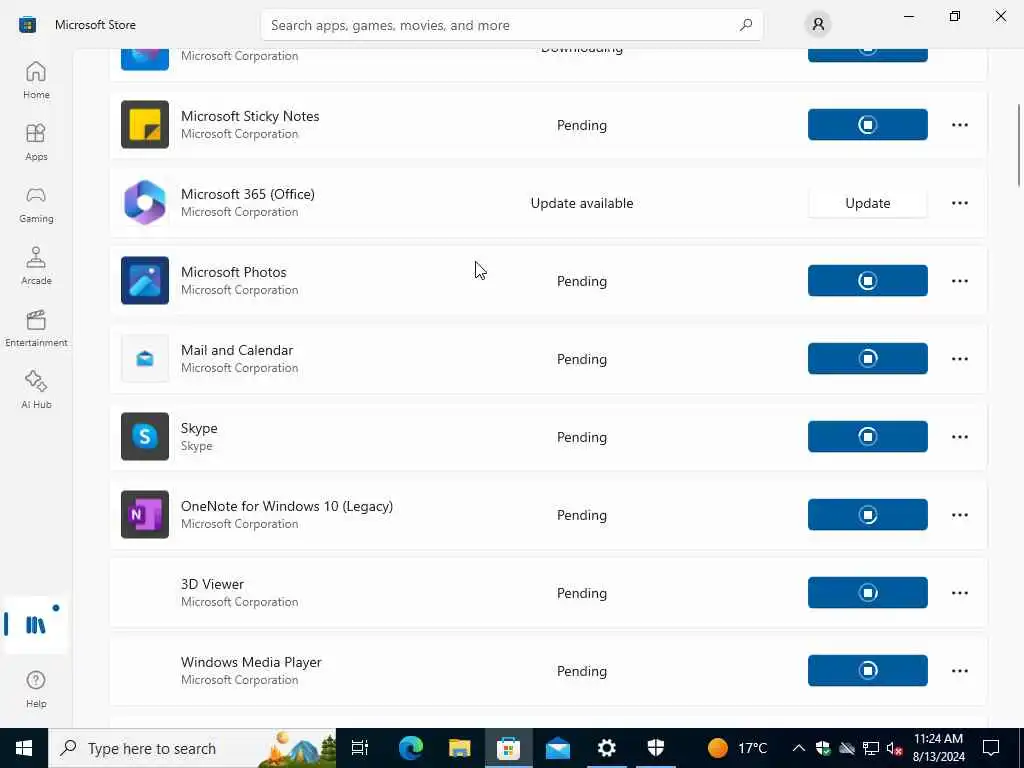Stop the Microsoft Sticky Notes pending update
The image size is (1024, 768).
click(867, 125)
